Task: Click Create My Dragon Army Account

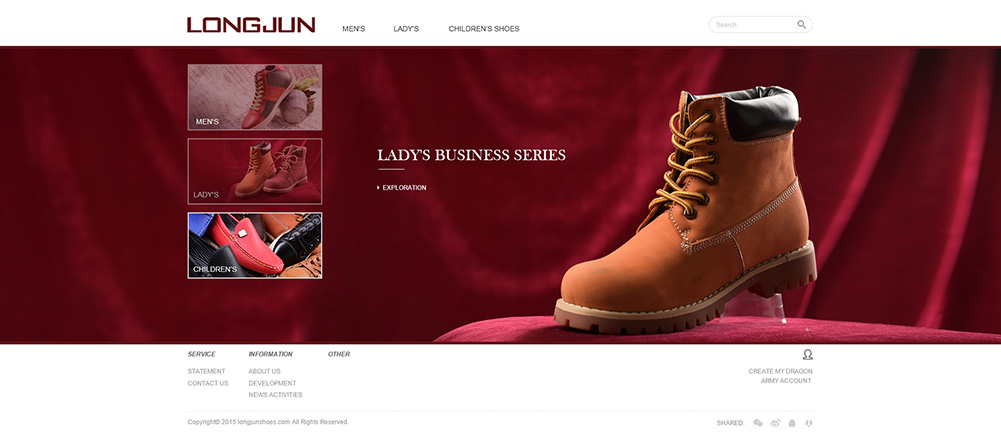Action: pyautogui.click(x=780, y=376)
